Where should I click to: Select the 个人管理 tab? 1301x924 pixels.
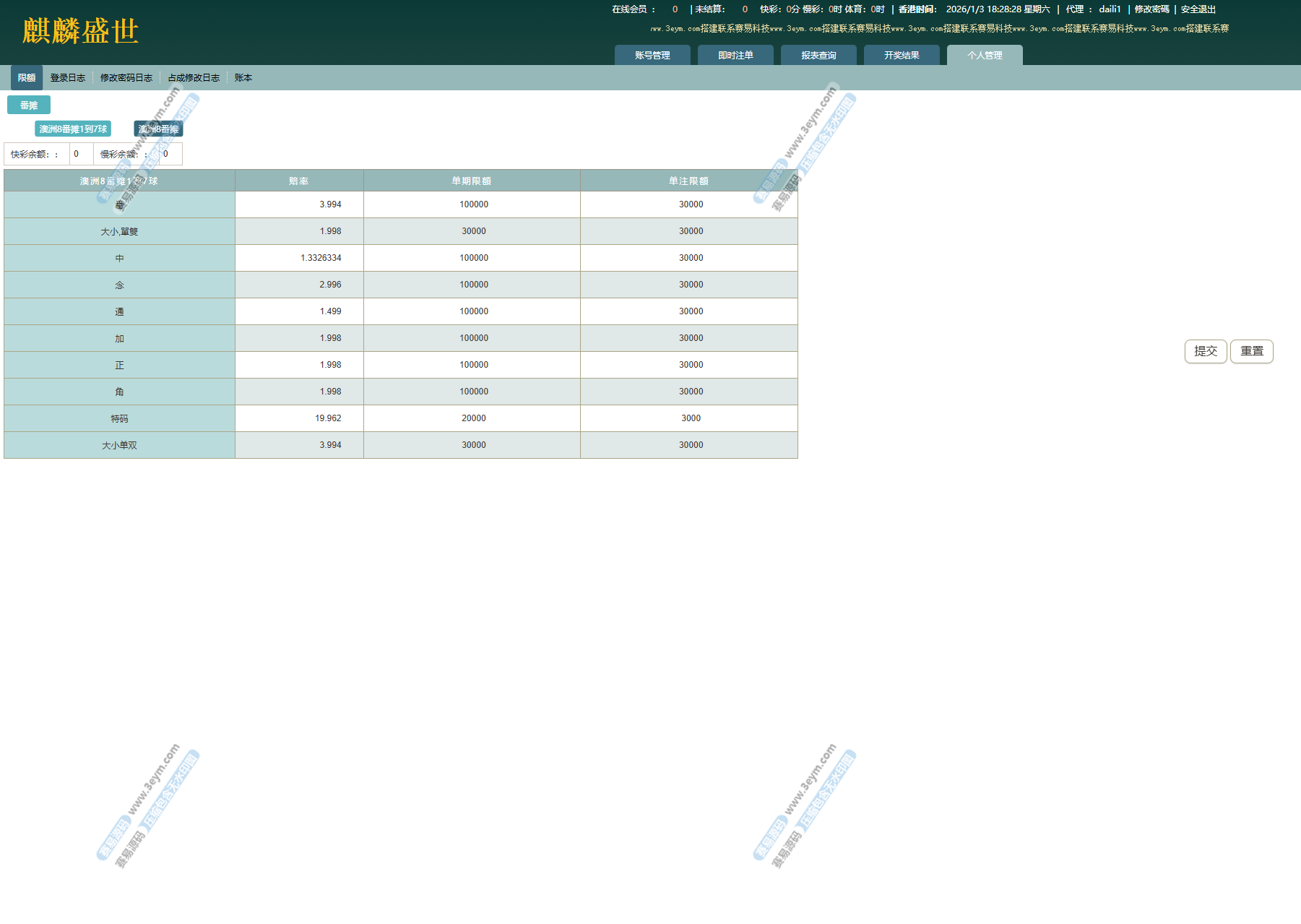(985, 56)
